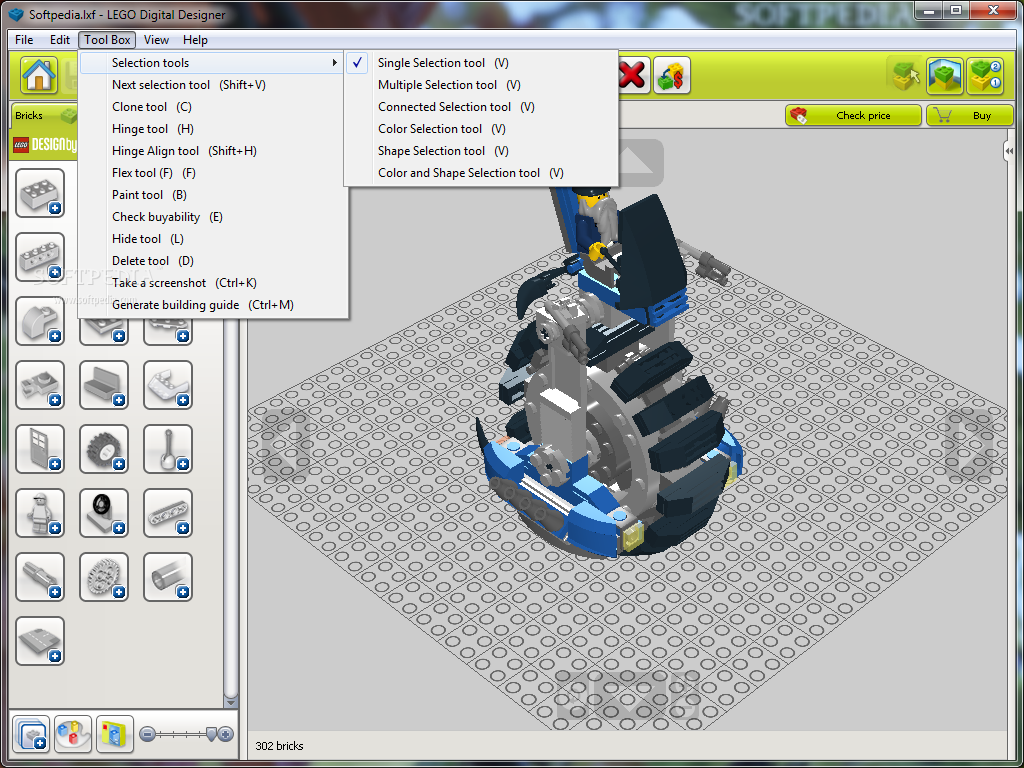Choose Color Selection tool

pyautogui.click(x=481, y=129)
